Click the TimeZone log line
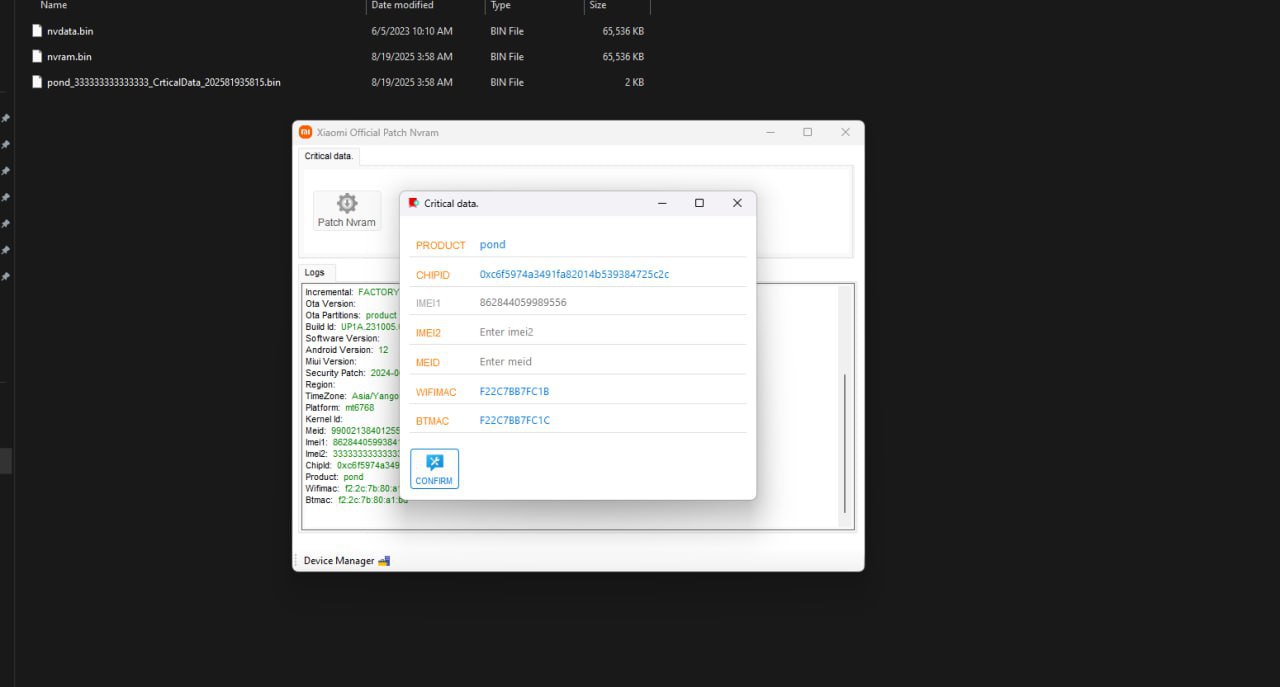Image resolution: width=1280 pixels, height=687 pixels. 352,396
